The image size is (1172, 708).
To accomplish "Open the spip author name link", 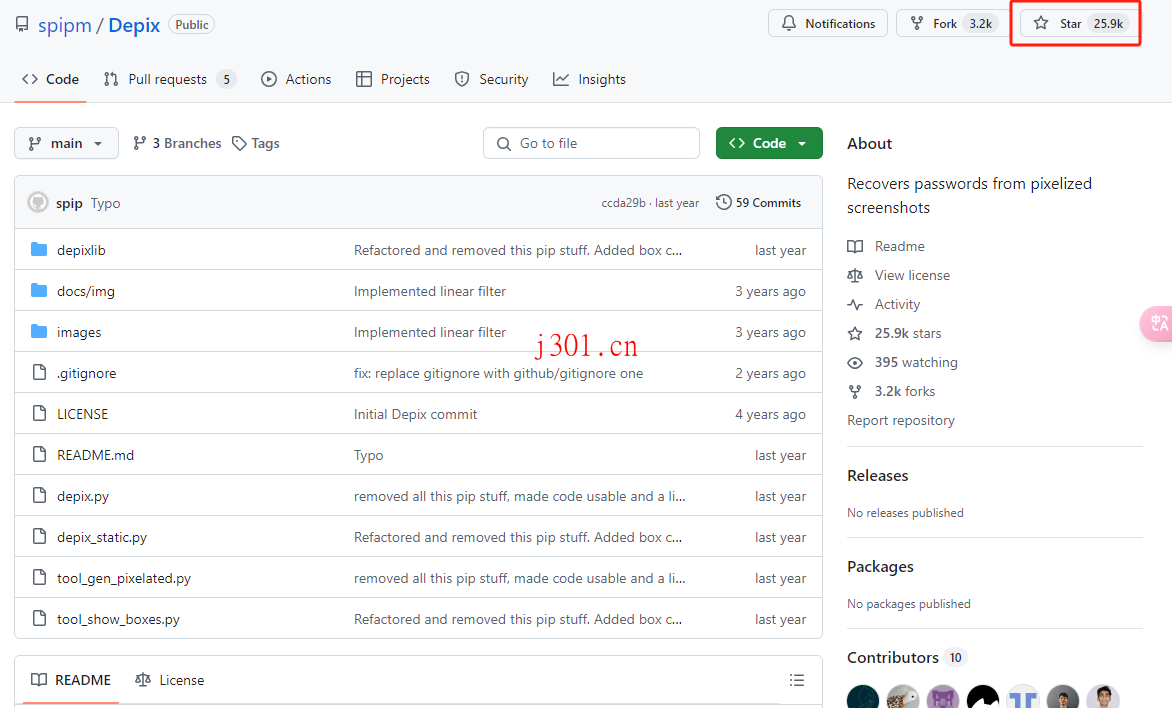I will click(x=69, y=203).
